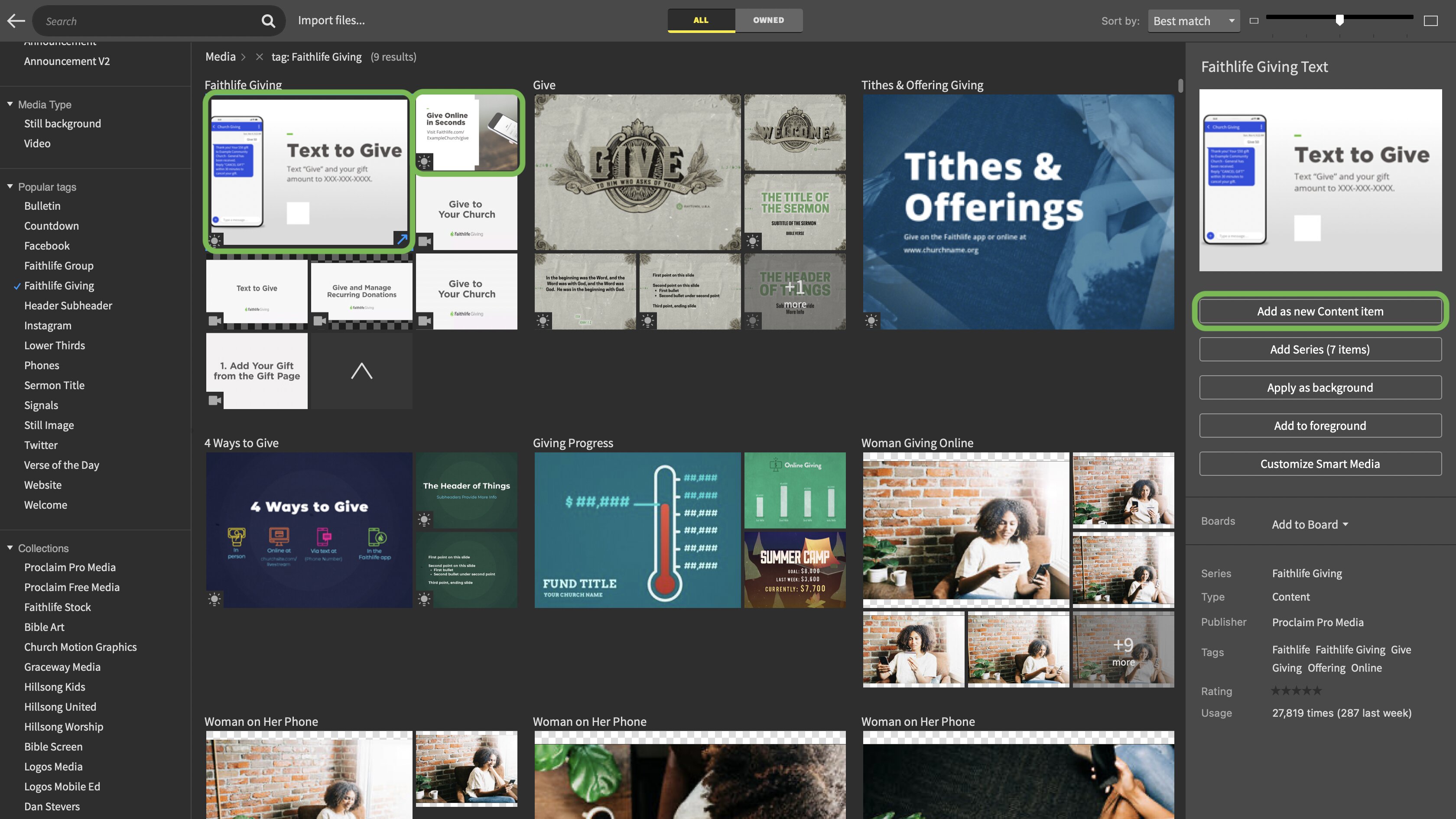Show all media with the ALL tab
The height and width of the screenshot is (819, 1456).
(x=701, y=20)
